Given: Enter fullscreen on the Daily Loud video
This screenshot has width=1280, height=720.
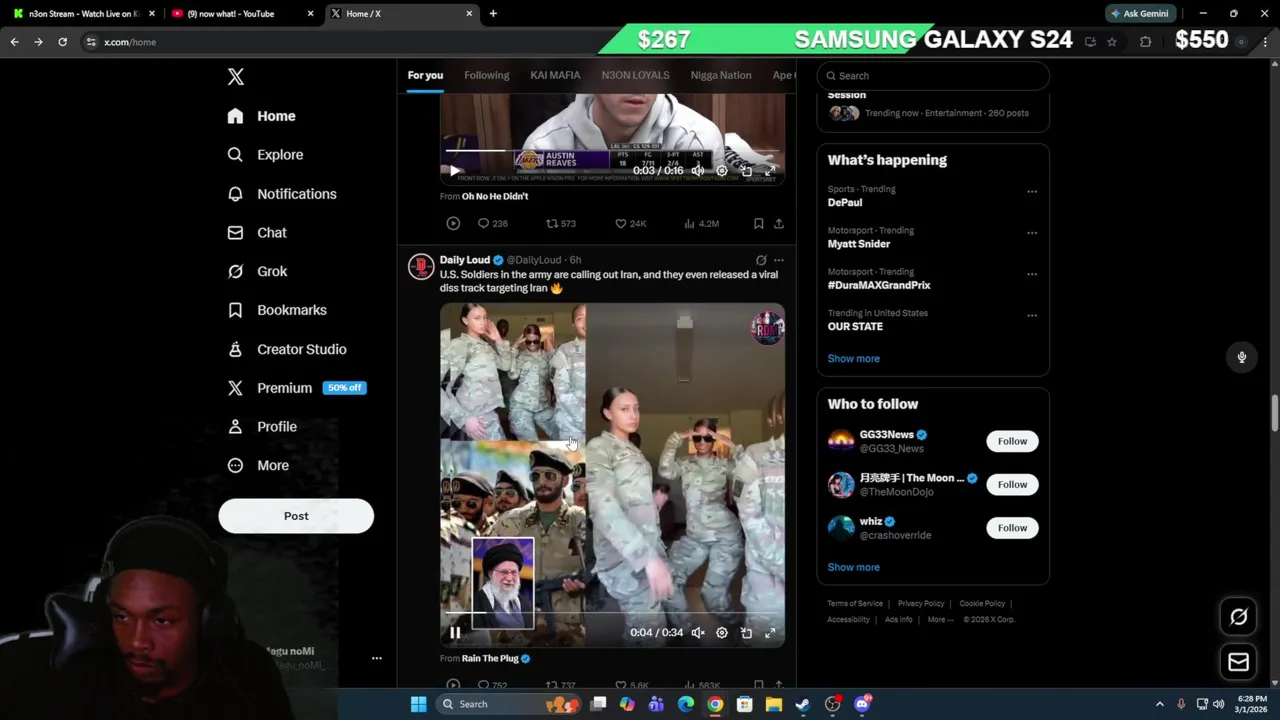Looking at the screenshot, I should coord(770,633).
